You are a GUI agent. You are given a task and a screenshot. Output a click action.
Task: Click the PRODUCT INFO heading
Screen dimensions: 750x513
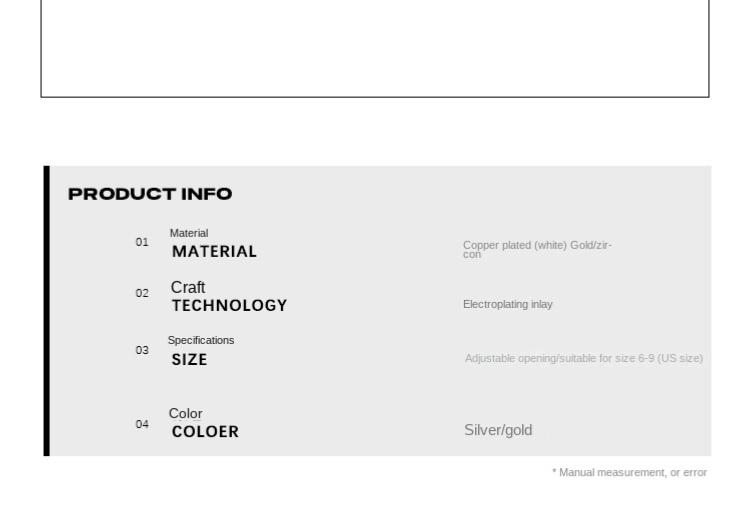150,194
